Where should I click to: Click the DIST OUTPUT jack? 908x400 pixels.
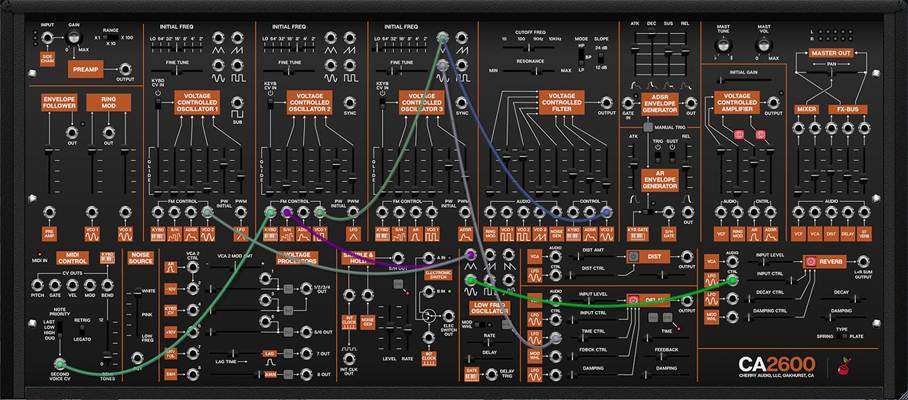(x=687, y=257)
